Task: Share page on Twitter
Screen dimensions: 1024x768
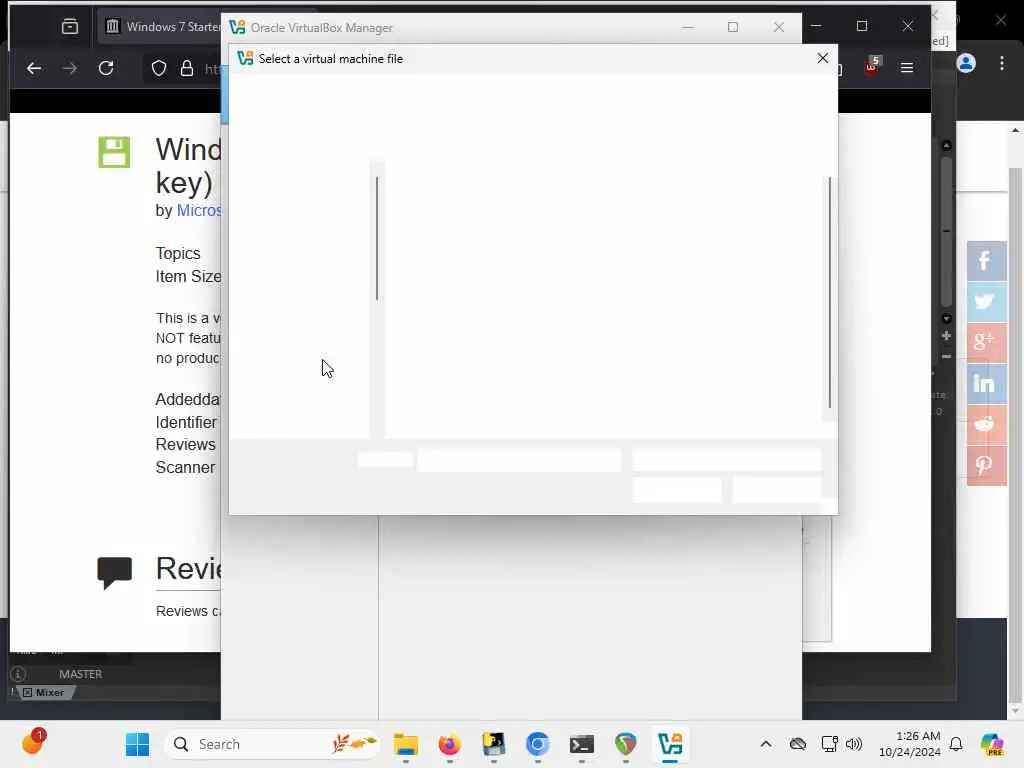Action: [986, 302]
